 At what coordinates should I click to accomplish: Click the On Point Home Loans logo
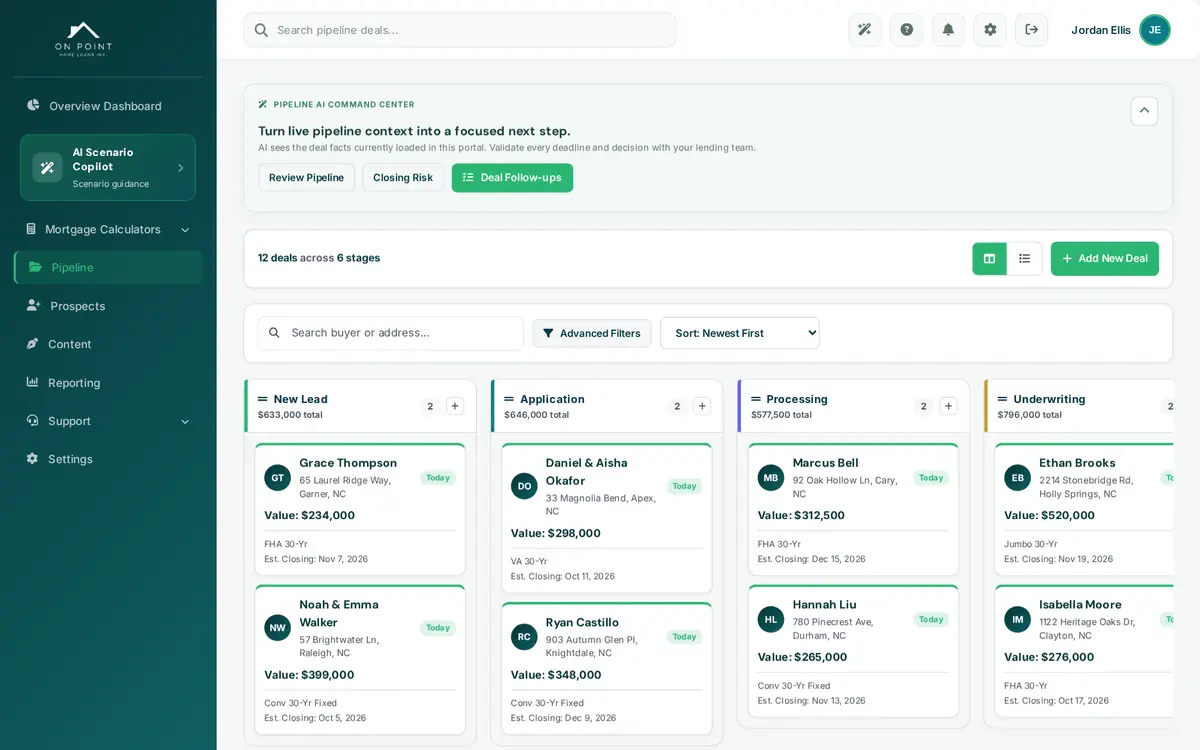click(x=83, y=39)
